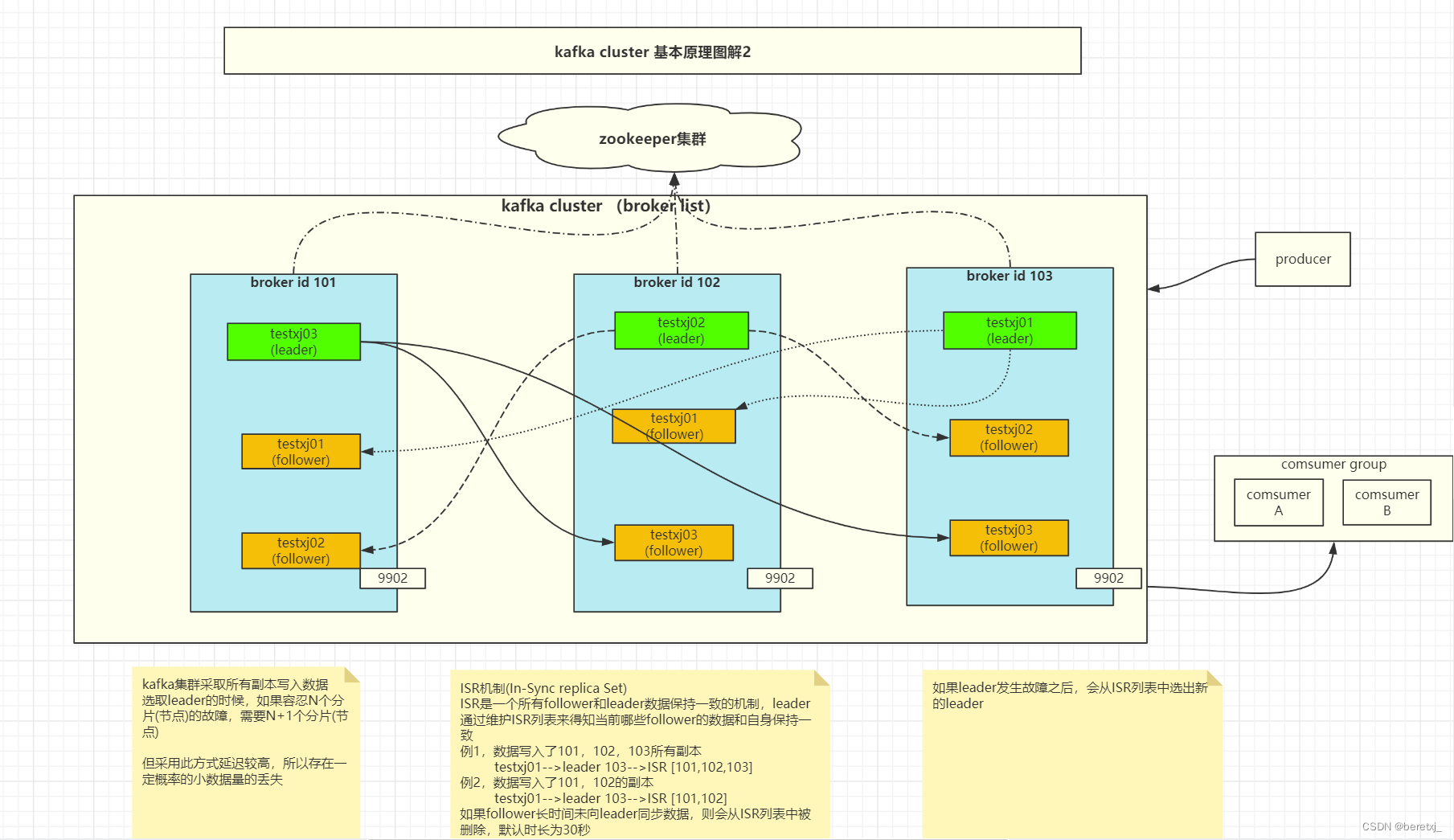The width and height of the screenshot is (1454, 840).
Task: Select the green testxj01 (leader) box
Action: [x=1010, y=330]
